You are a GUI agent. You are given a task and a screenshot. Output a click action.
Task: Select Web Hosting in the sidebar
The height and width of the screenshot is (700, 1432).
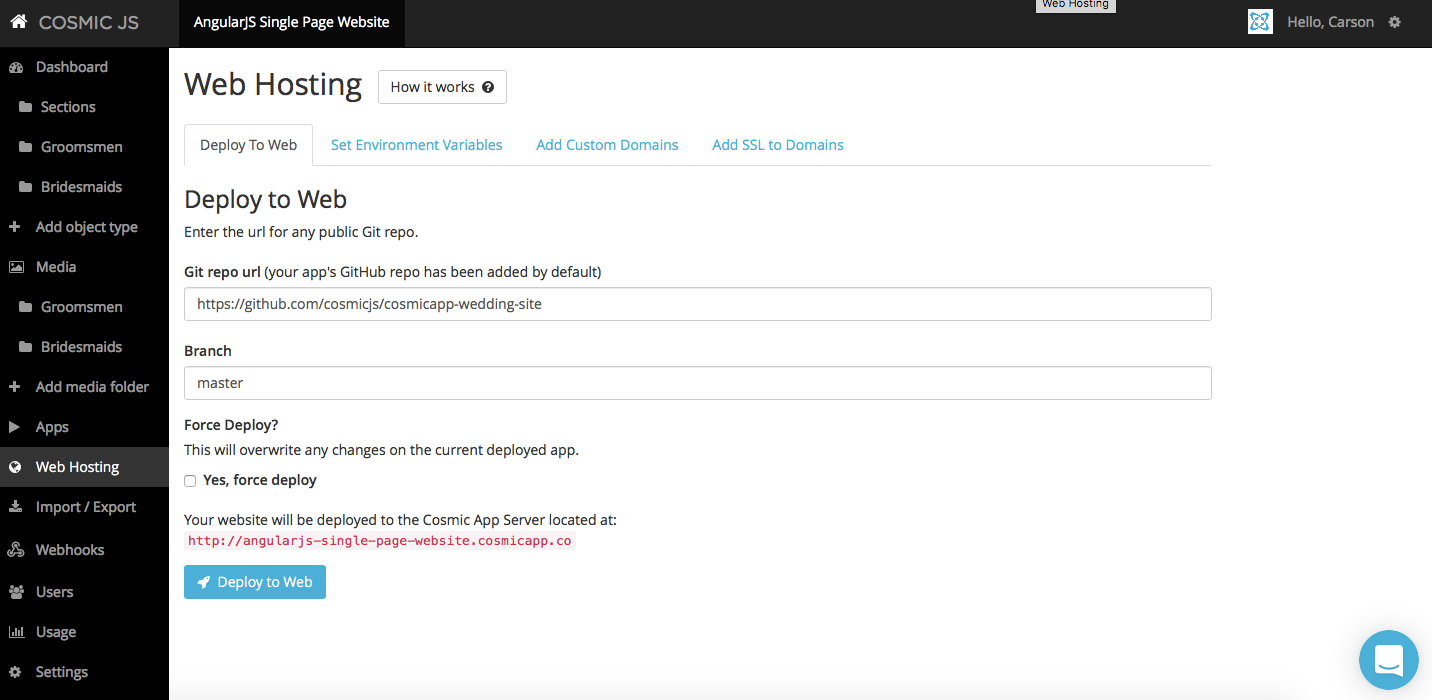click(x=84, y=467)
